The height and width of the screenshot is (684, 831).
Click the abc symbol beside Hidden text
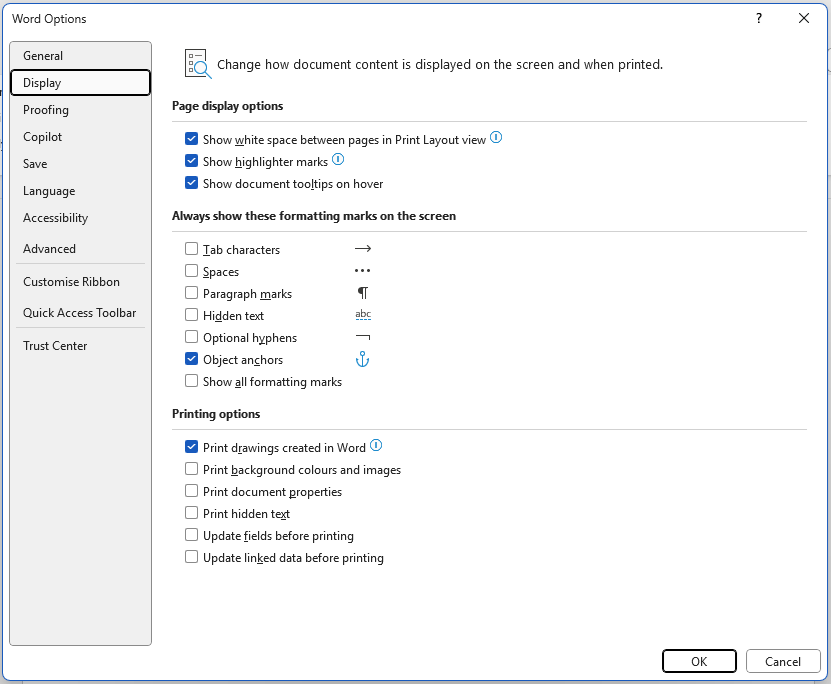(362, 314)
